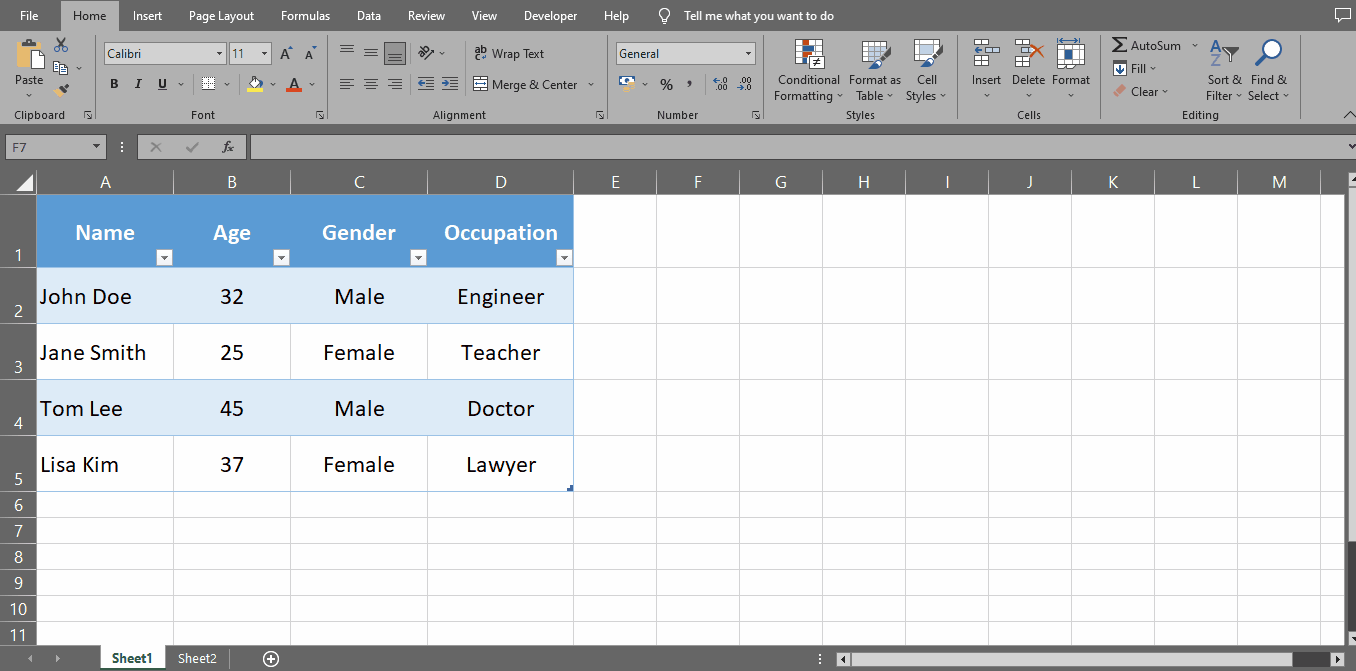
Task: Open the Fill Color swatch dropdown
Action: coord(272,84)
